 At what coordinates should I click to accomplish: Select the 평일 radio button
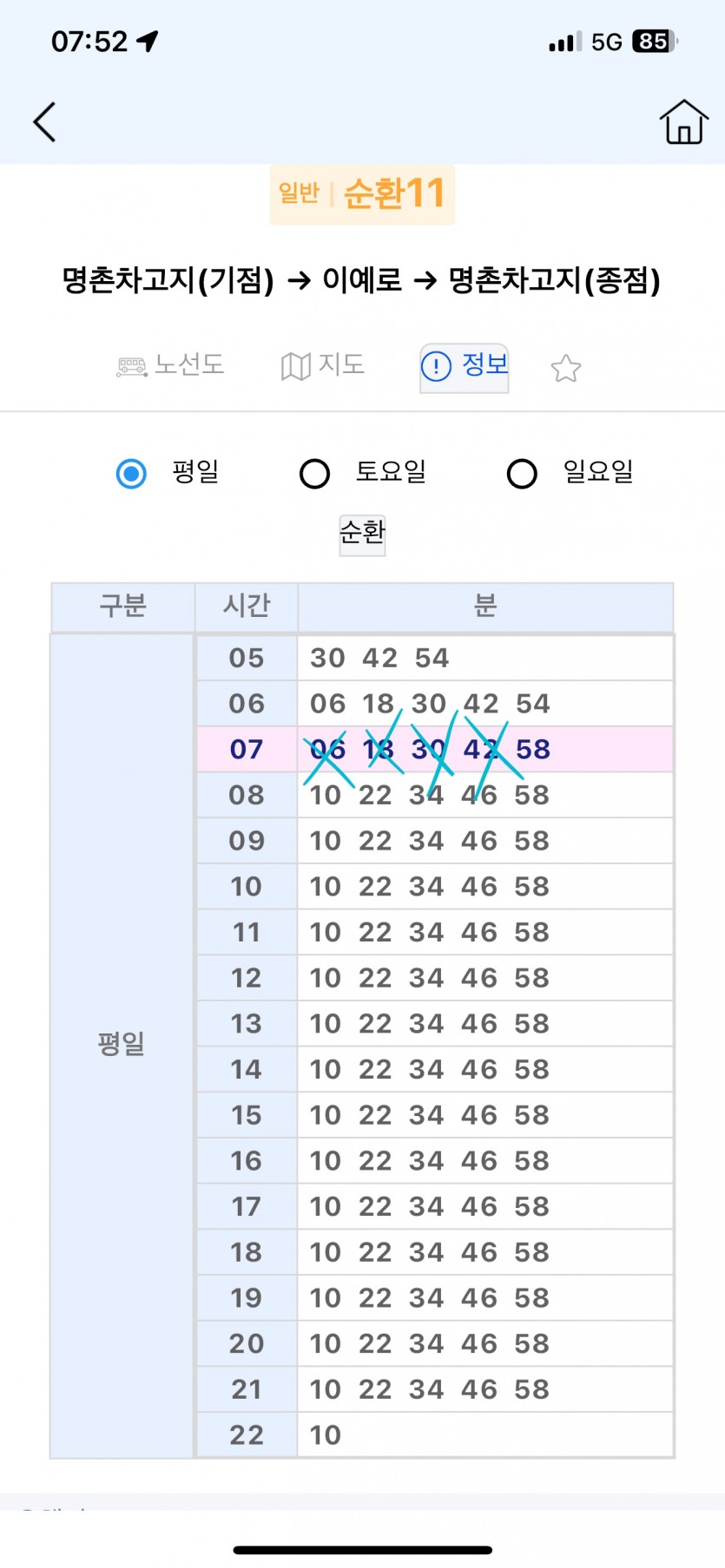[x=132, y=474]
